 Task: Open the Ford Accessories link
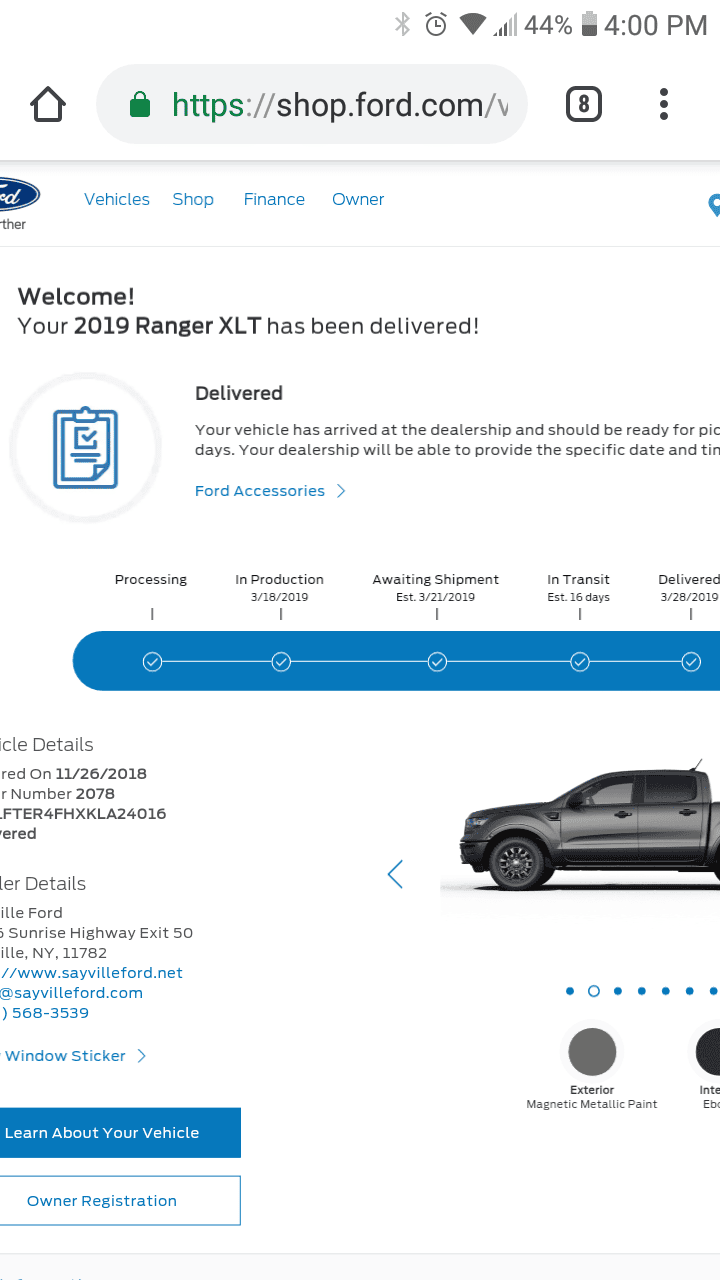pos(260,491)
